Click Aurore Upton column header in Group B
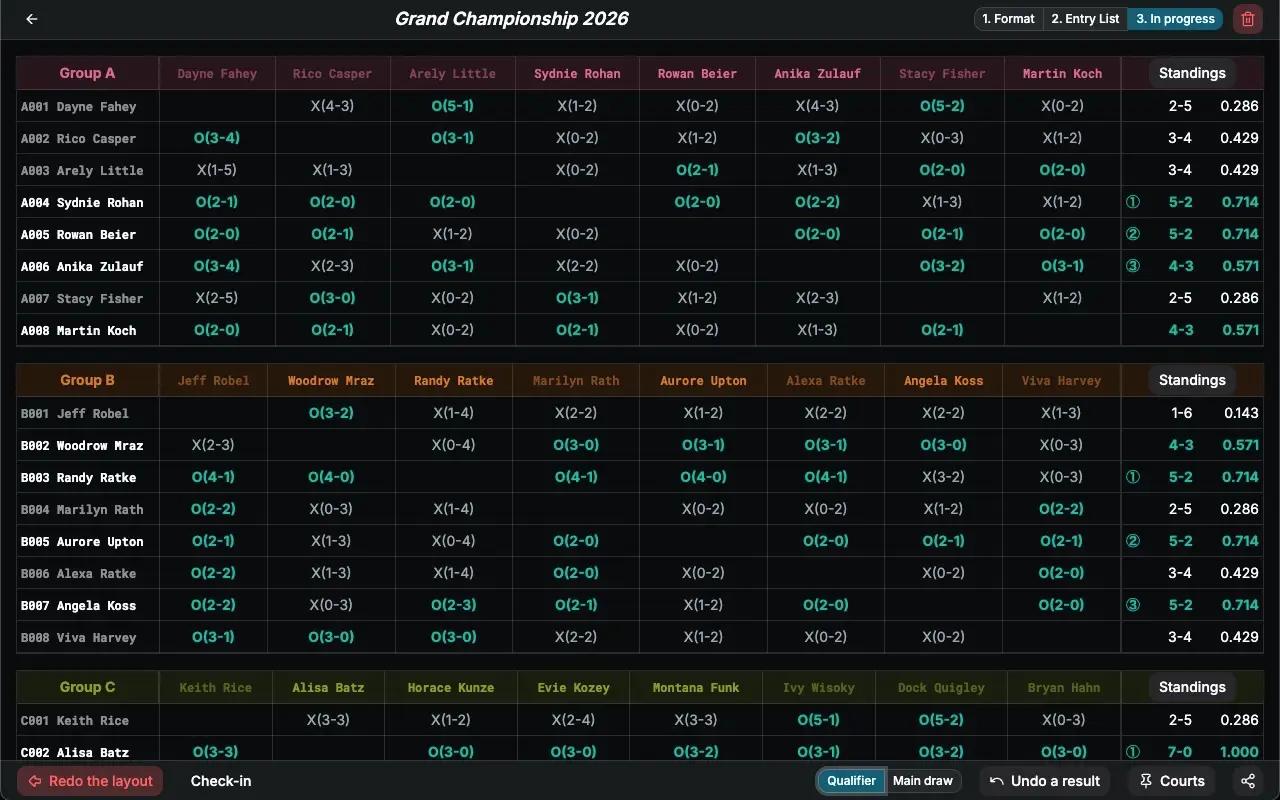Screen dimensions: 1280x800 click(x=703, y=380)
